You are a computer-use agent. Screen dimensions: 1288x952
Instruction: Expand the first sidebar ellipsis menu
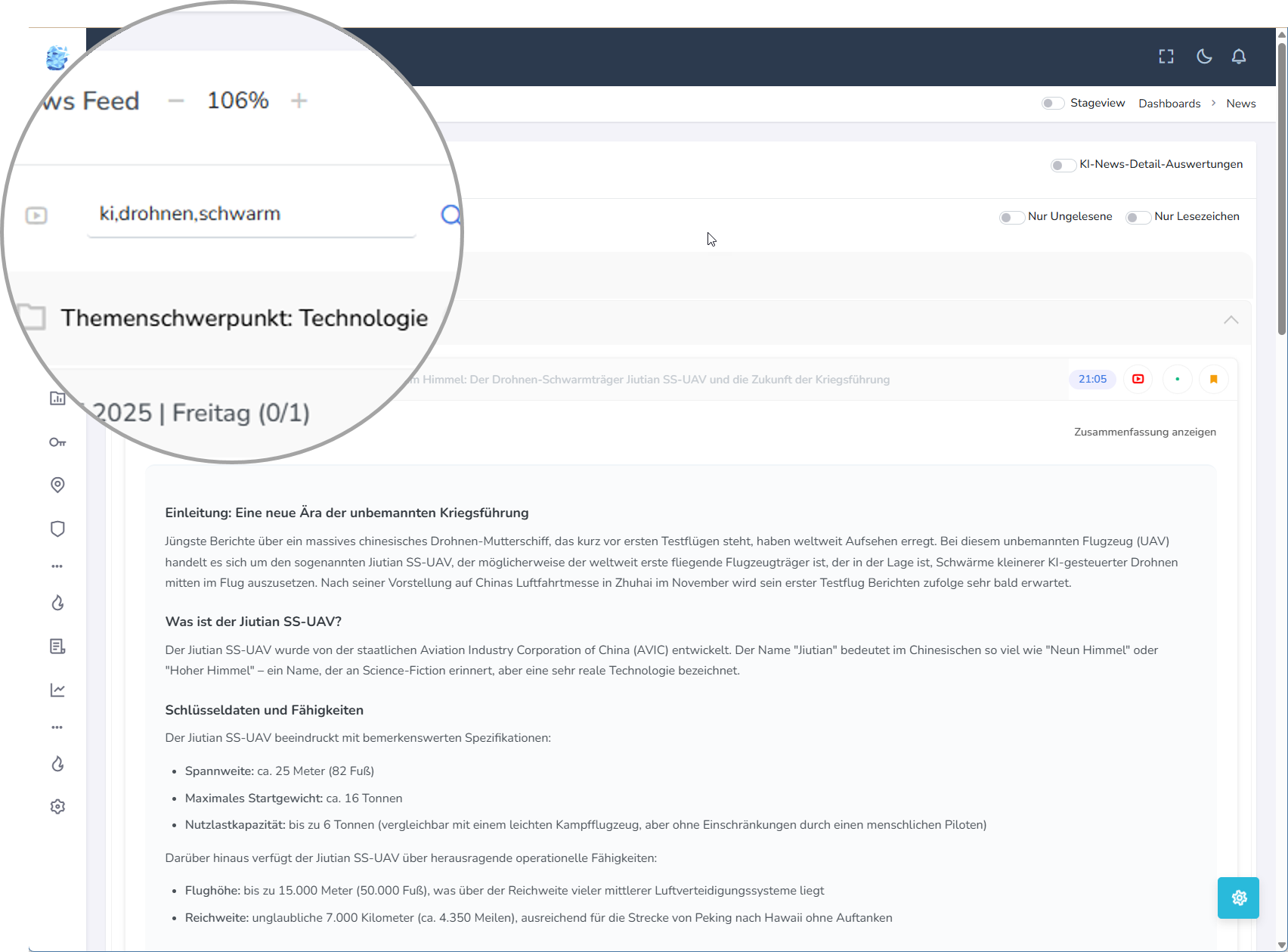click(57, 566)
